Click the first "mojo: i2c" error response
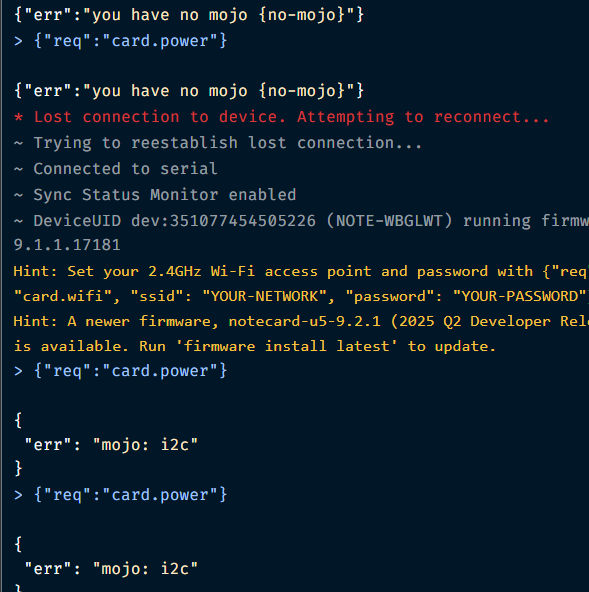The height and width of the screenshot is (592, 589). point(111,445)
